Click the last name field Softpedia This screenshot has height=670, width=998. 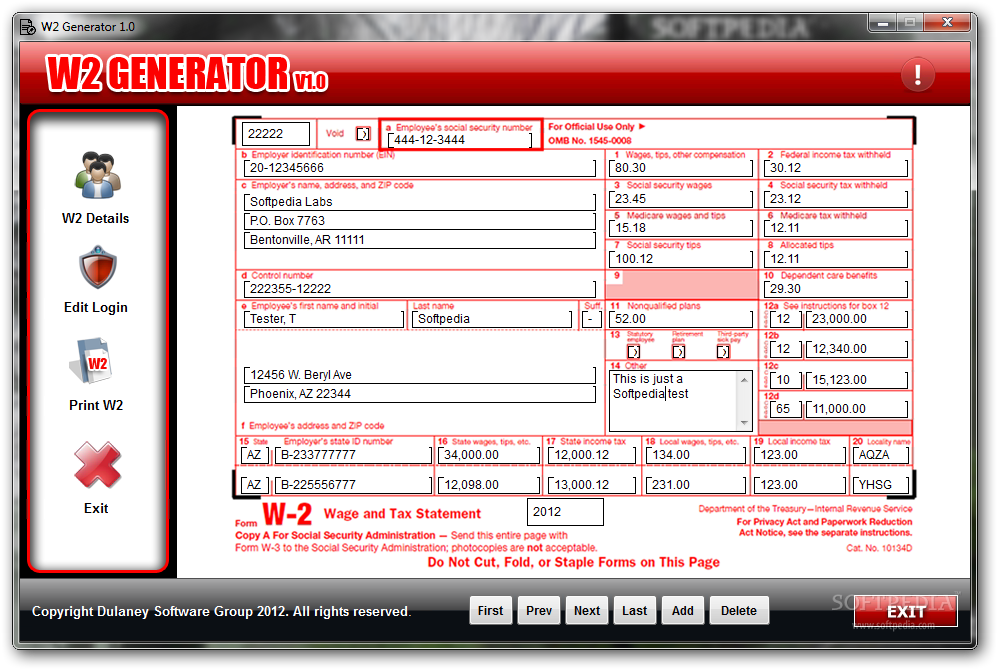click(492, 319)
